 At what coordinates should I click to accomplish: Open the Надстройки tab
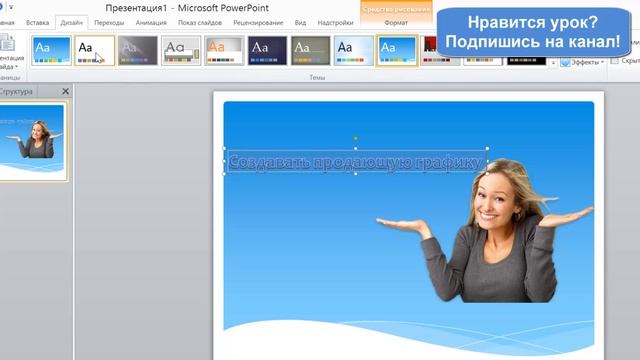point(336,23)
